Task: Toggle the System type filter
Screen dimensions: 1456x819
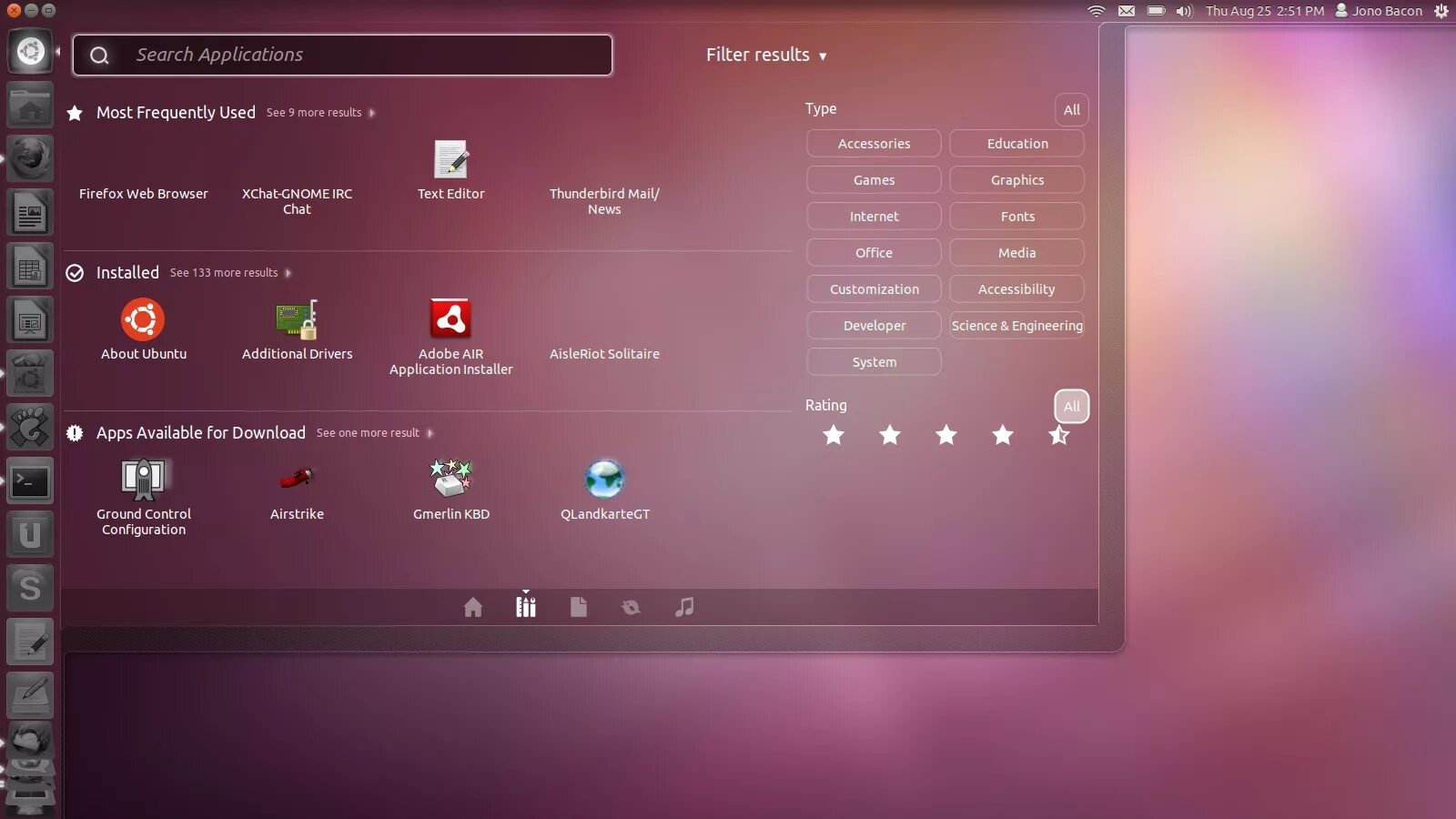Action: click(x=874, y=362)
